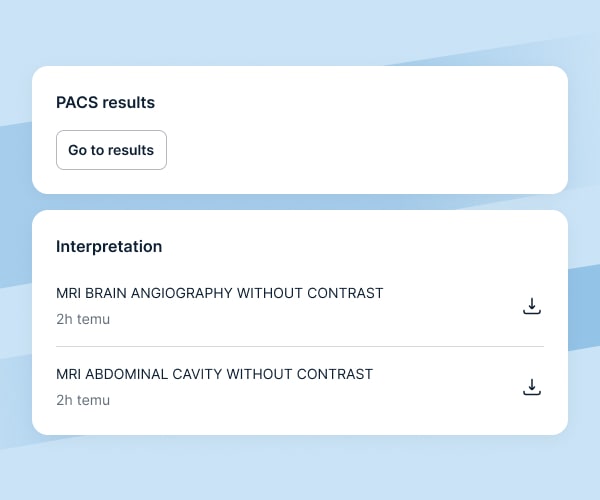Click the word CAVITY in the second entry
Viewport: 600px width, 500px height.
click(197, 375)
